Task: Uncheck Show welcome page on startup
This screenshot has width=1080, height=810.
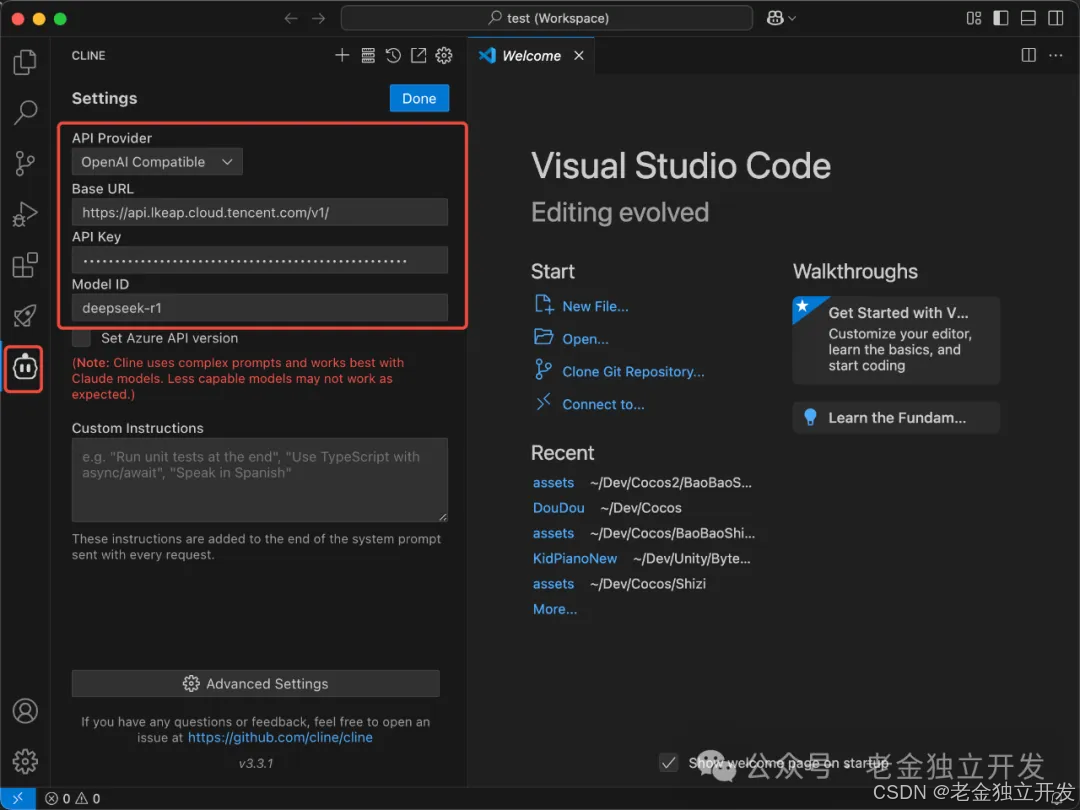Action: pos(668,762)
